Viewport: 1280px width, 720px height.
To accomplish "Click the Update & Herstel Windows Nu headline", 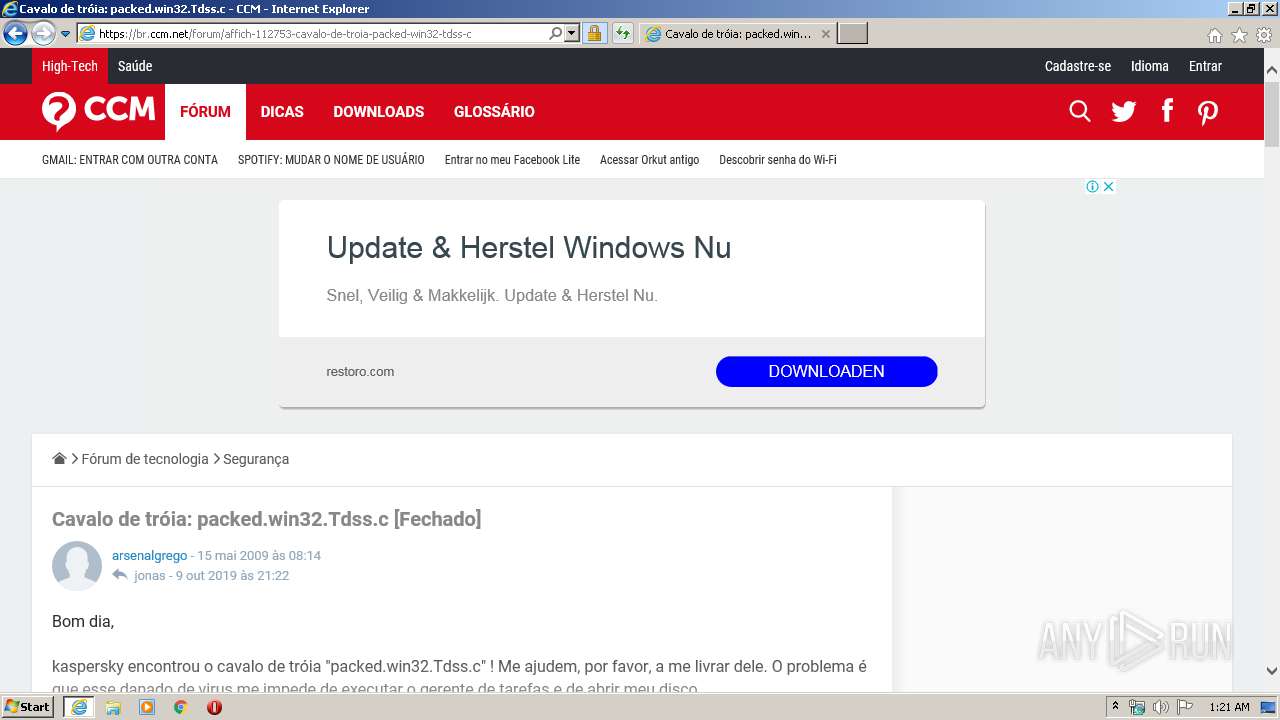I will coord(529,247).
